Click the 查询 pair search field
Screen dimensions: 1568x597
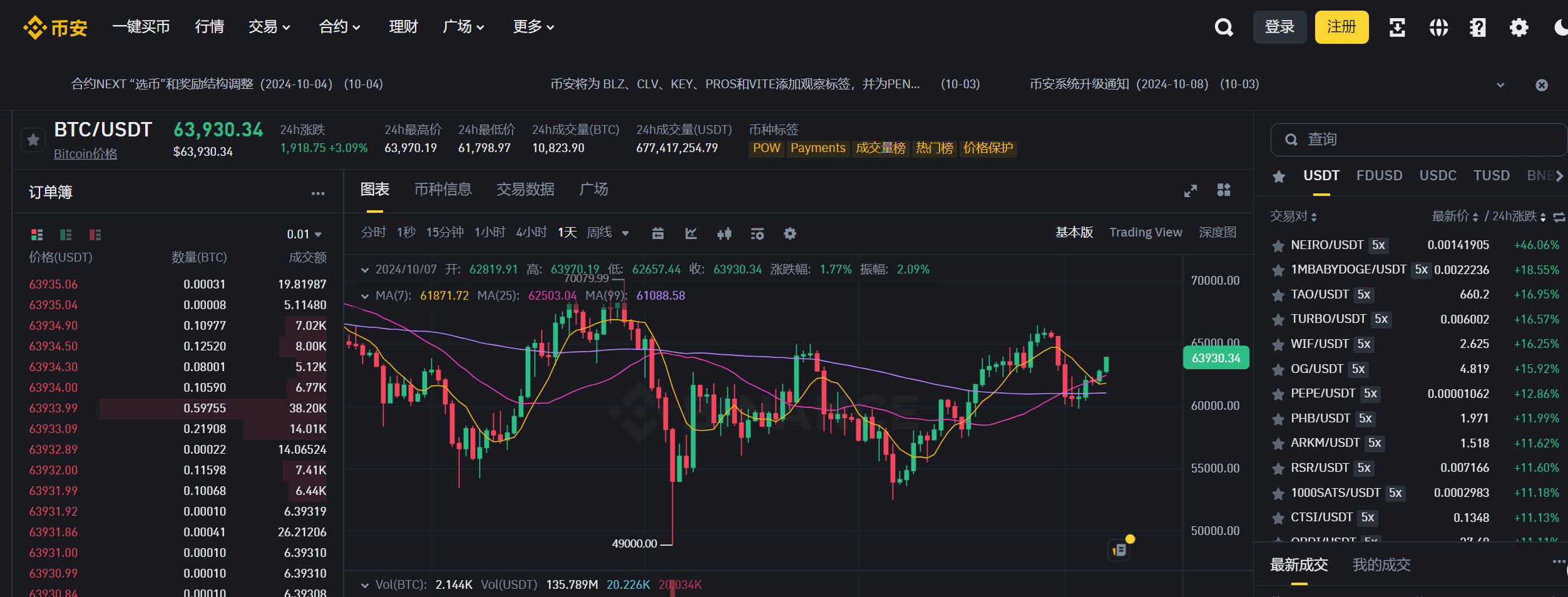tap(1420, 140)
